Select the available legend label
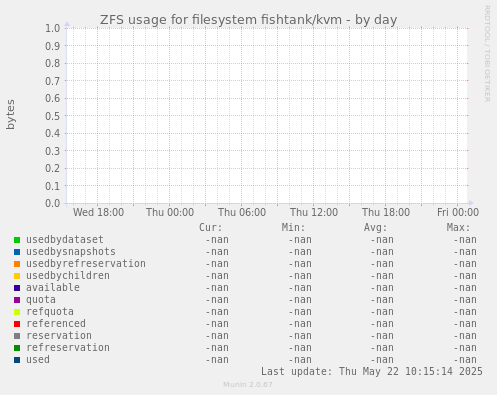 click(53, 288)
